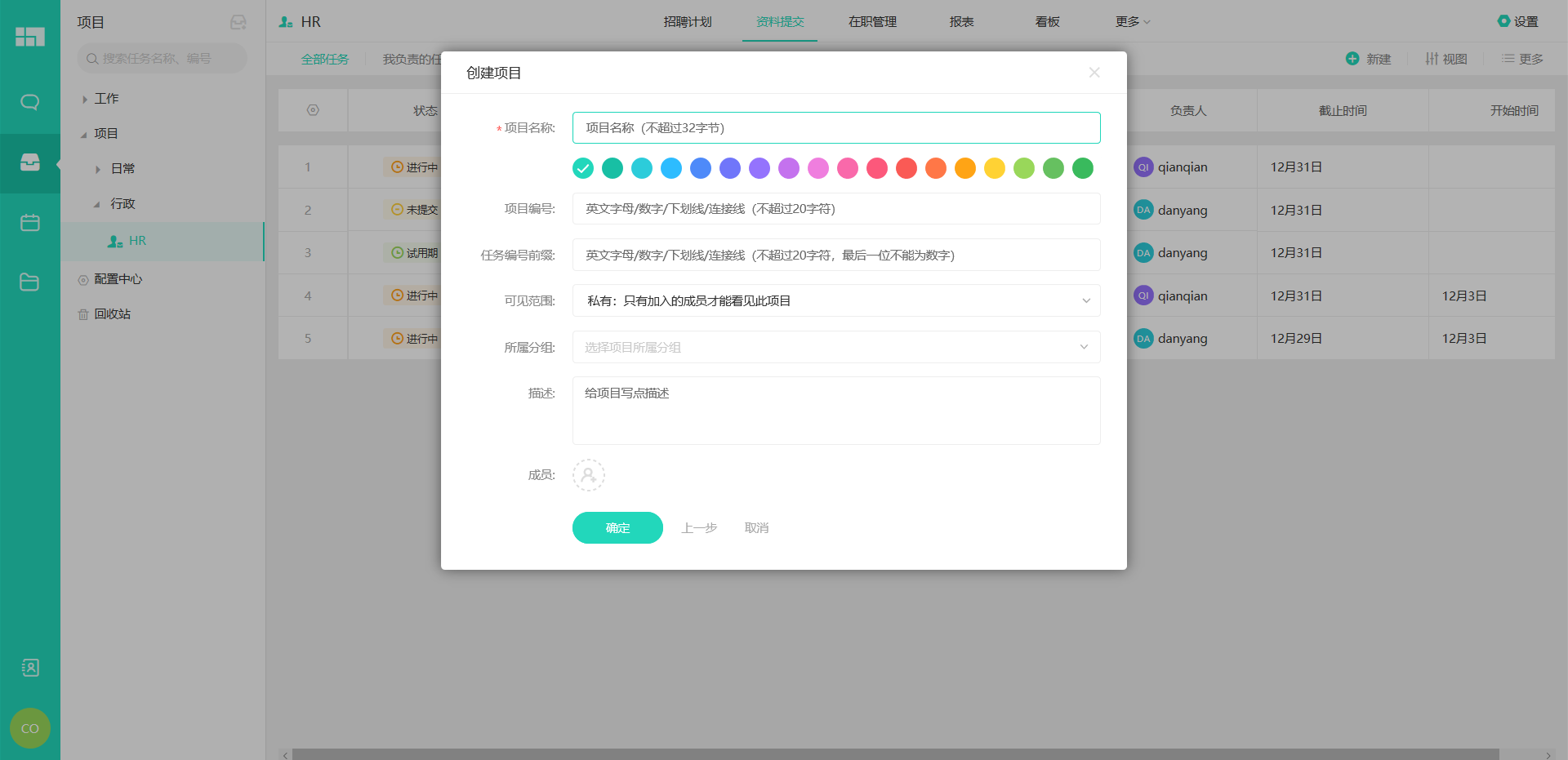Switch to the 招聘计划 tab
The height and width of the screenshot is (760, 1568).
pos(687,22)
